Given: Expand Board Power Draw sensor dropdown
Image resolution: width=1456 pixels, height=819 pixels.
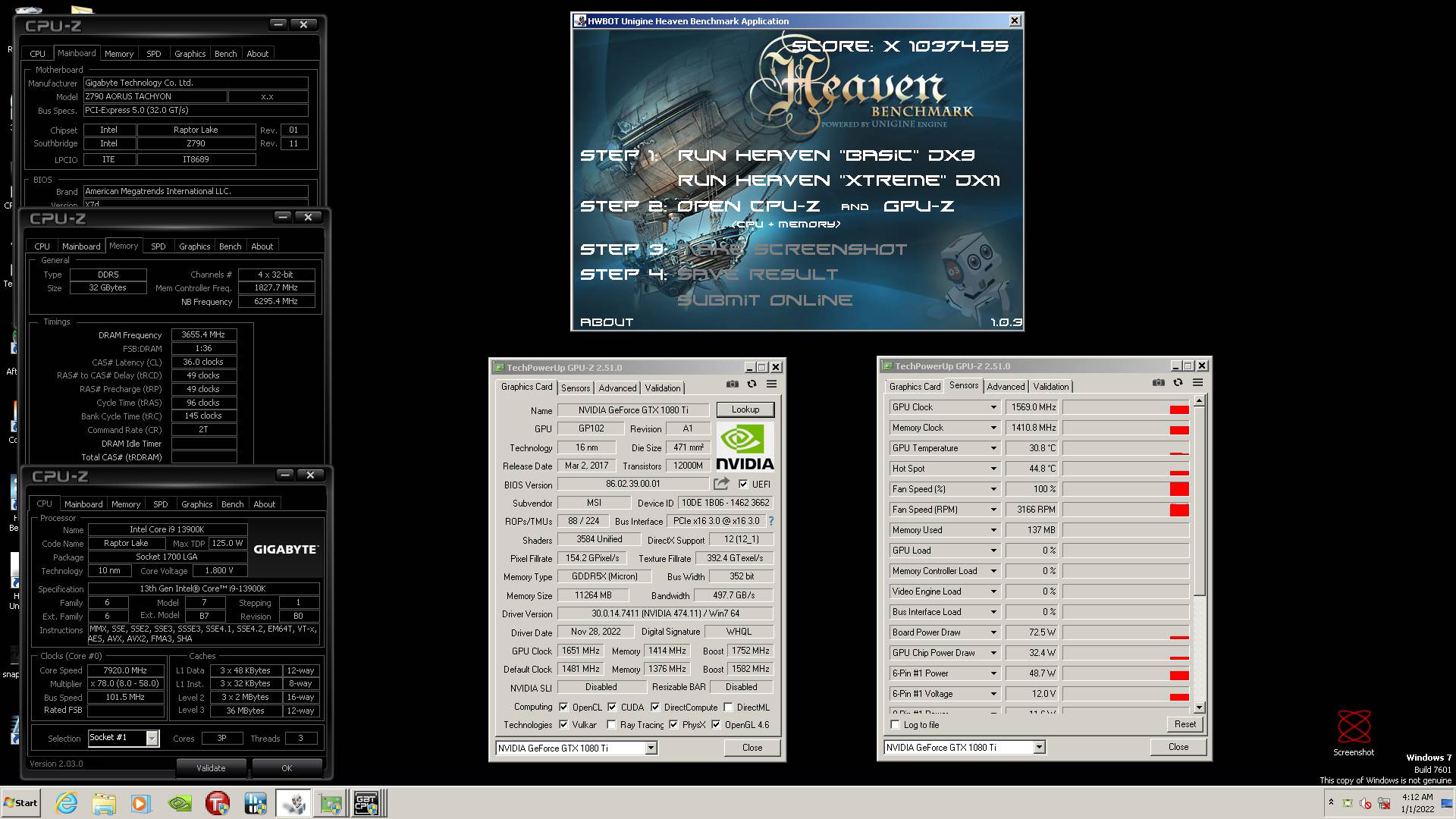Looking at the screenshot, I should coord(993,632).
